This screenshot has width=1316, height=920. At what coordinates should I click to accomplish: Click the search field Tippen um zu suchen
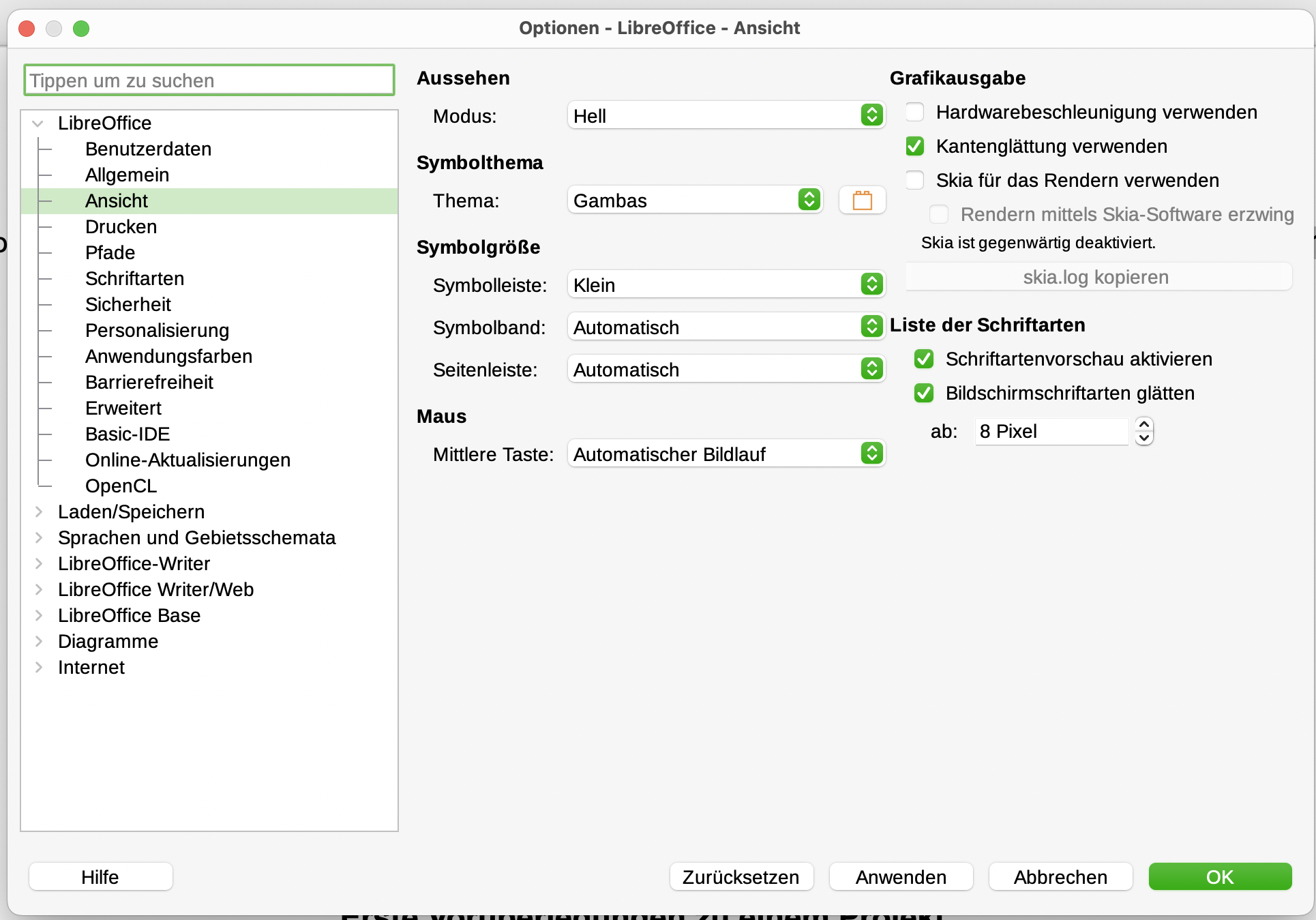tap(209, 80)
